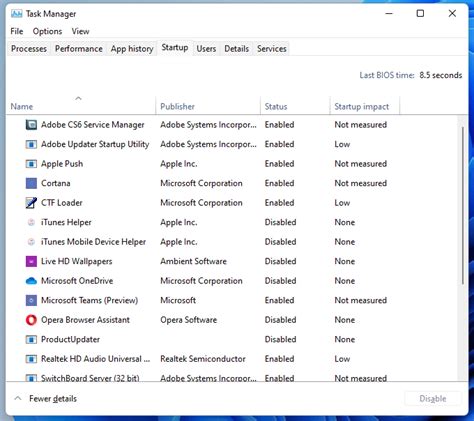Switch to the App history tab
This screenshot has height=421, width=474.
click(132, 49)
